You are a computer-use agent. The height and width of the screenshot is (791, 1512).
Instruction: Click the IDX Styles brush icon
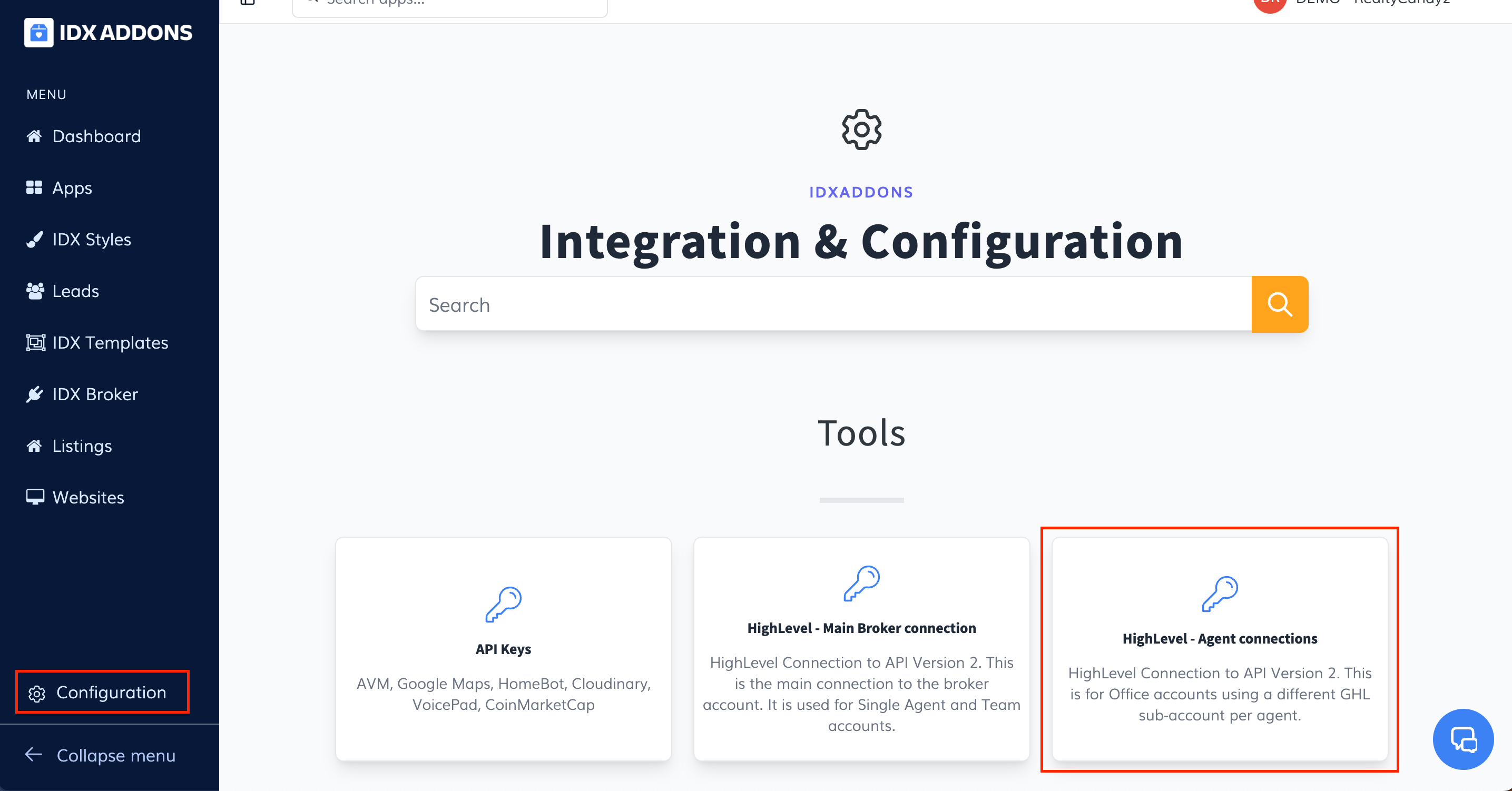35,240
